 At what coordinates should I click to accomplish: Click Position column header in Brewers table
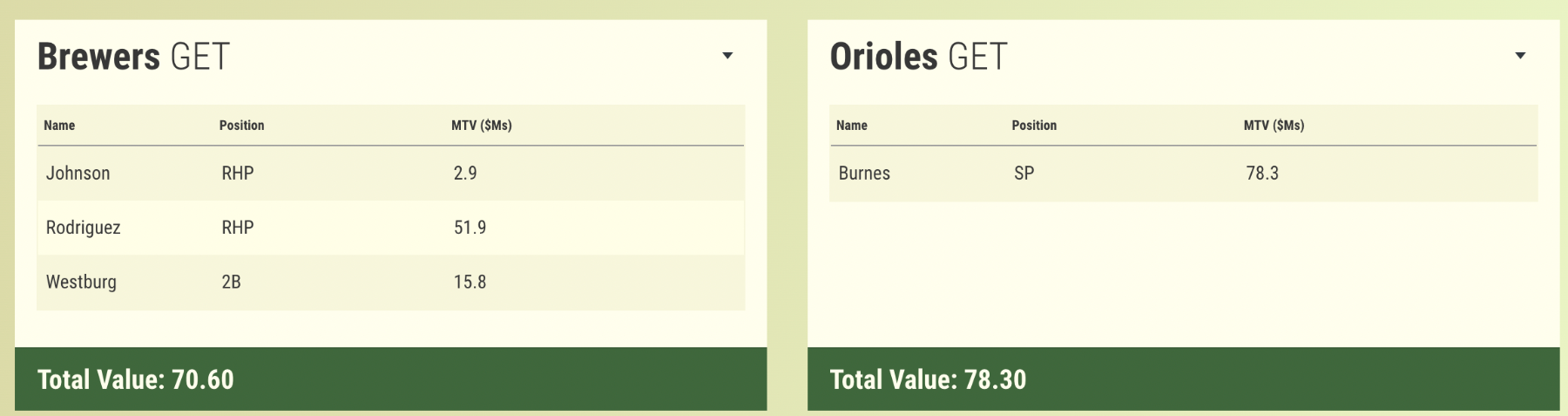tap(241, 126)
